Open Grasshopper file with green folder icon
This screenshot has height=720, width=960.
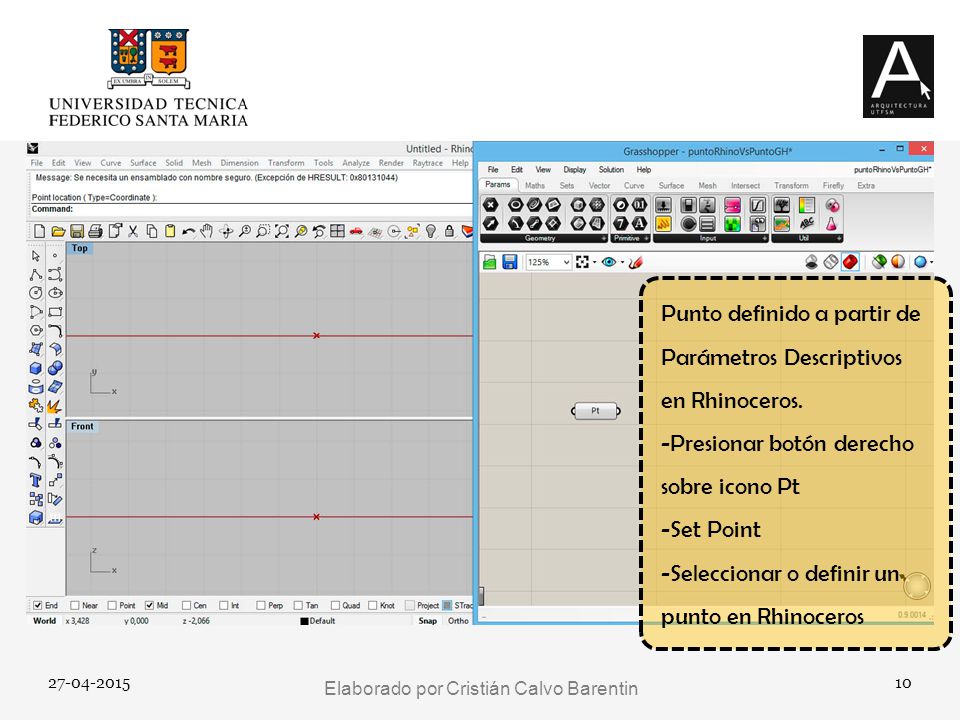(x=490, y=262)
